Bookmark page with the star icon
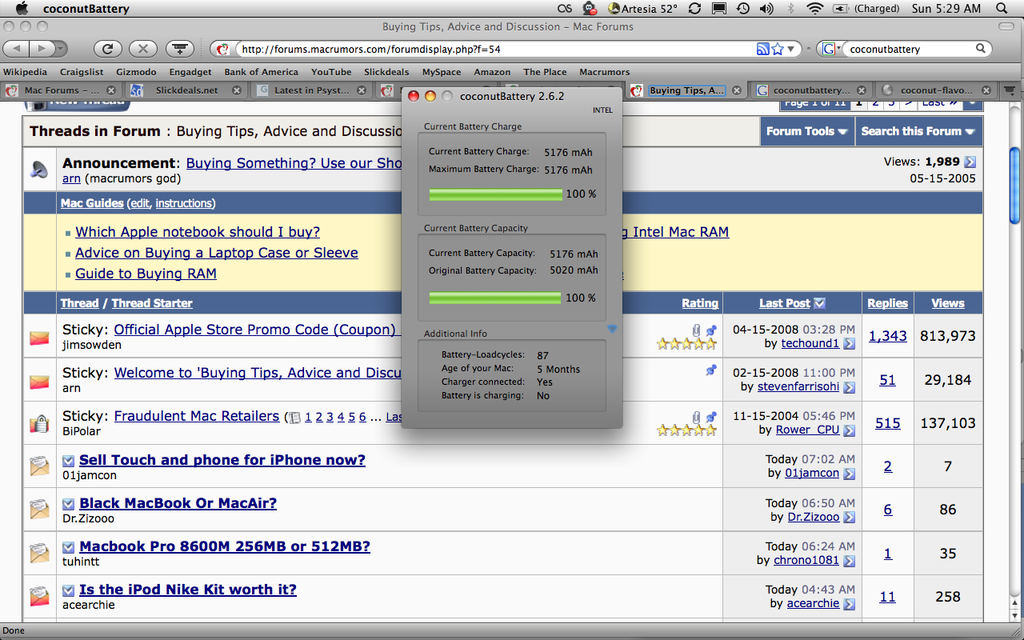The height and width of the screenshot is (640, 1024). coord(777,49)
